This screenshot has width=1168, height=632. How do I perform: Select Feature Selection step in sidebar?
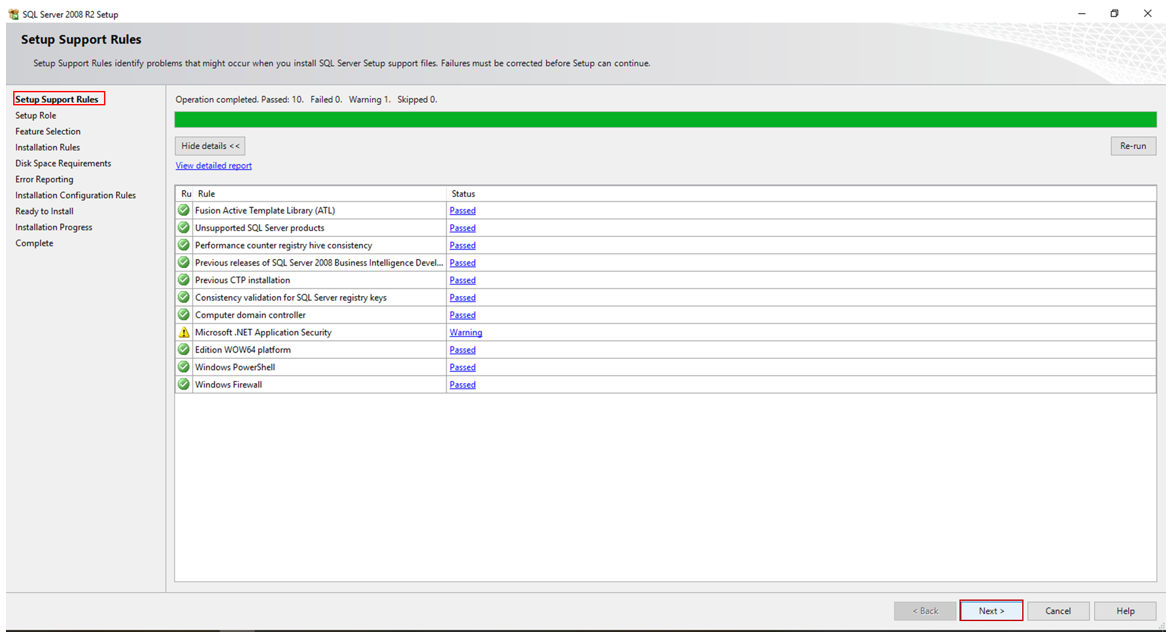pyautogui.click(x=48, y=131)
